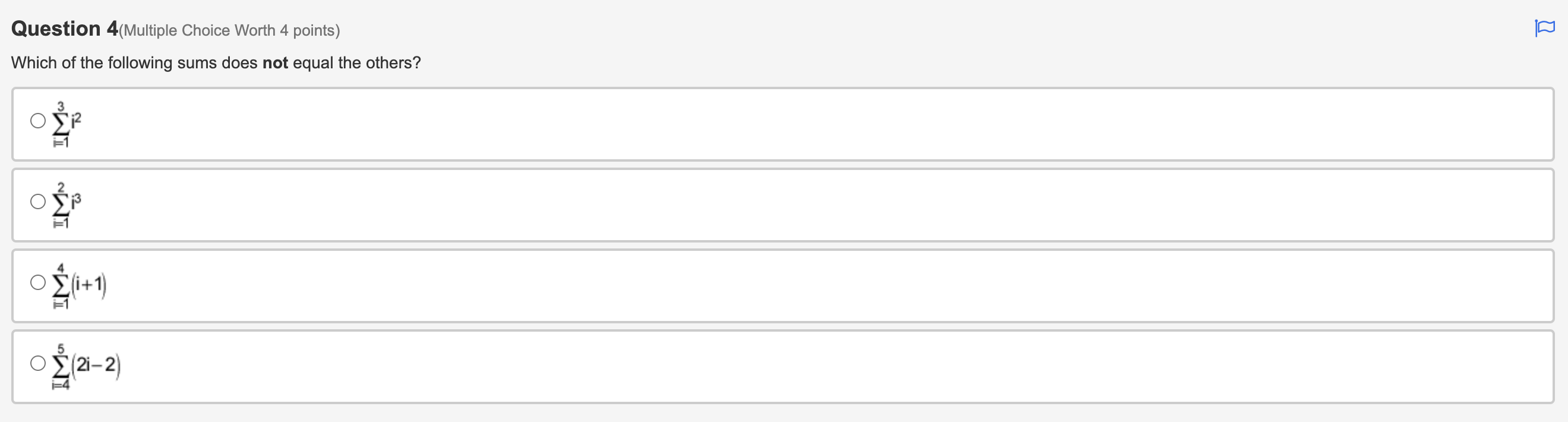Click the question prompt text

pos(216,62)
